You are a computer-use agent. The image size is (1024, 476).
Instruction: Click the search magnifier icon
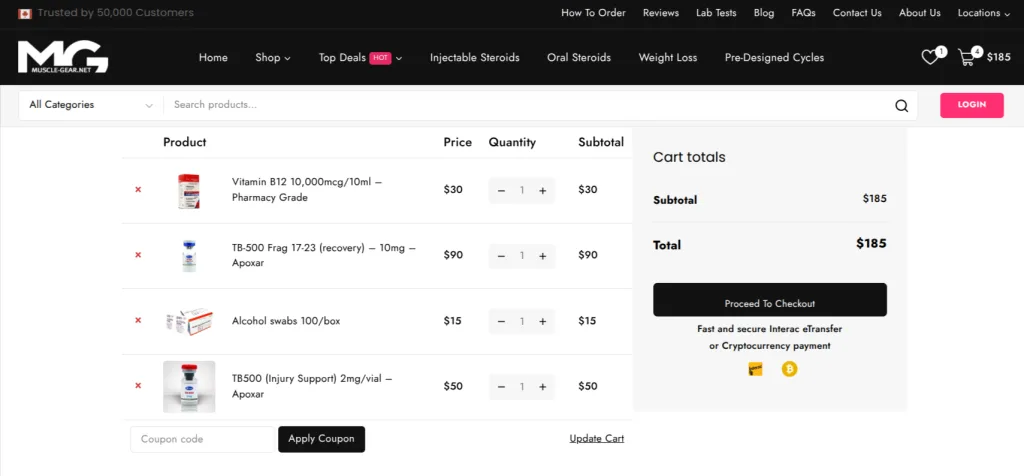(x=901, y=106)
